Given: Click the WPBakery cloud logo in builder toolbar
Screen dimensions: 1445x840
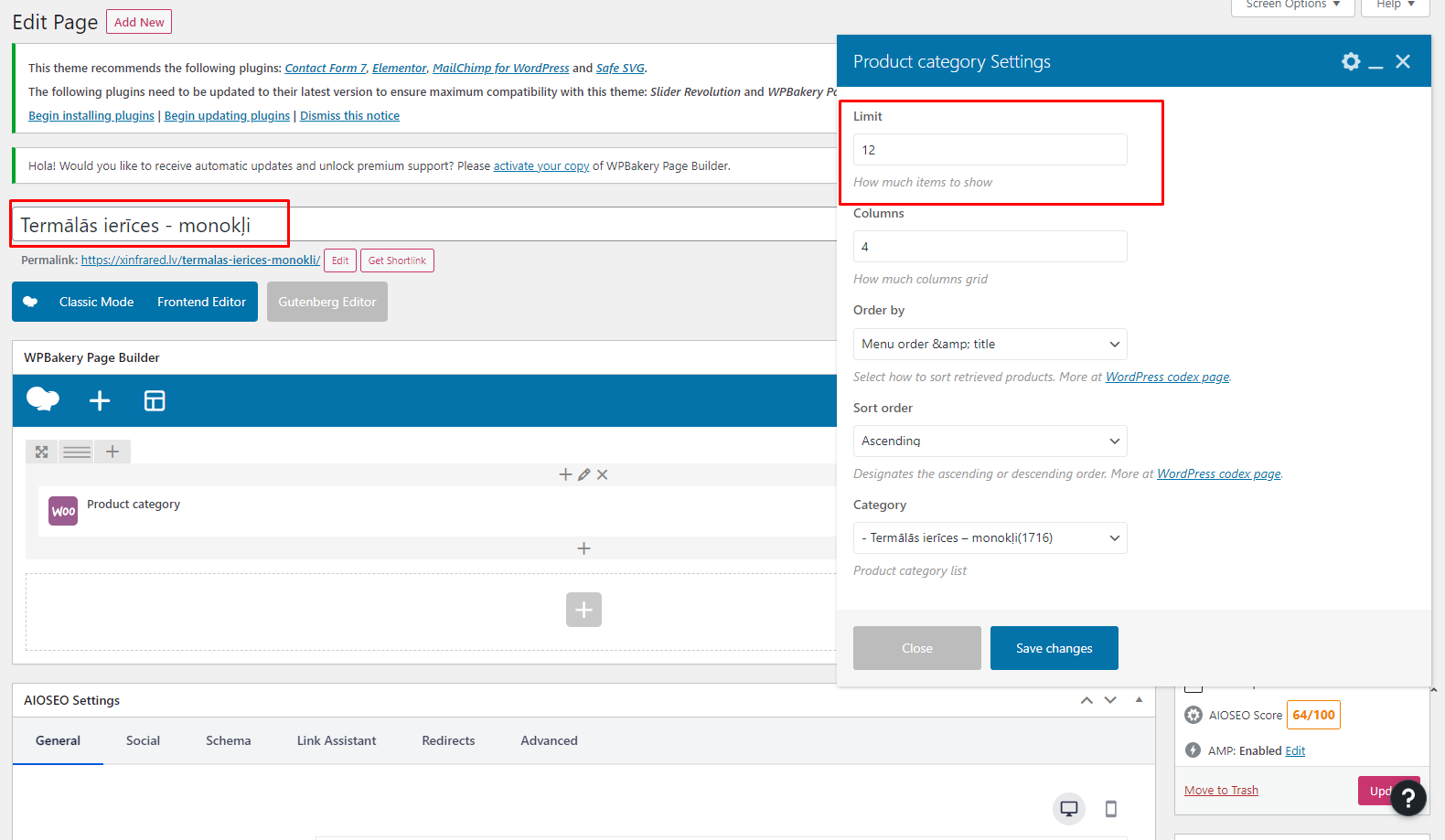Looking at the screenshot, I should 43,399.
